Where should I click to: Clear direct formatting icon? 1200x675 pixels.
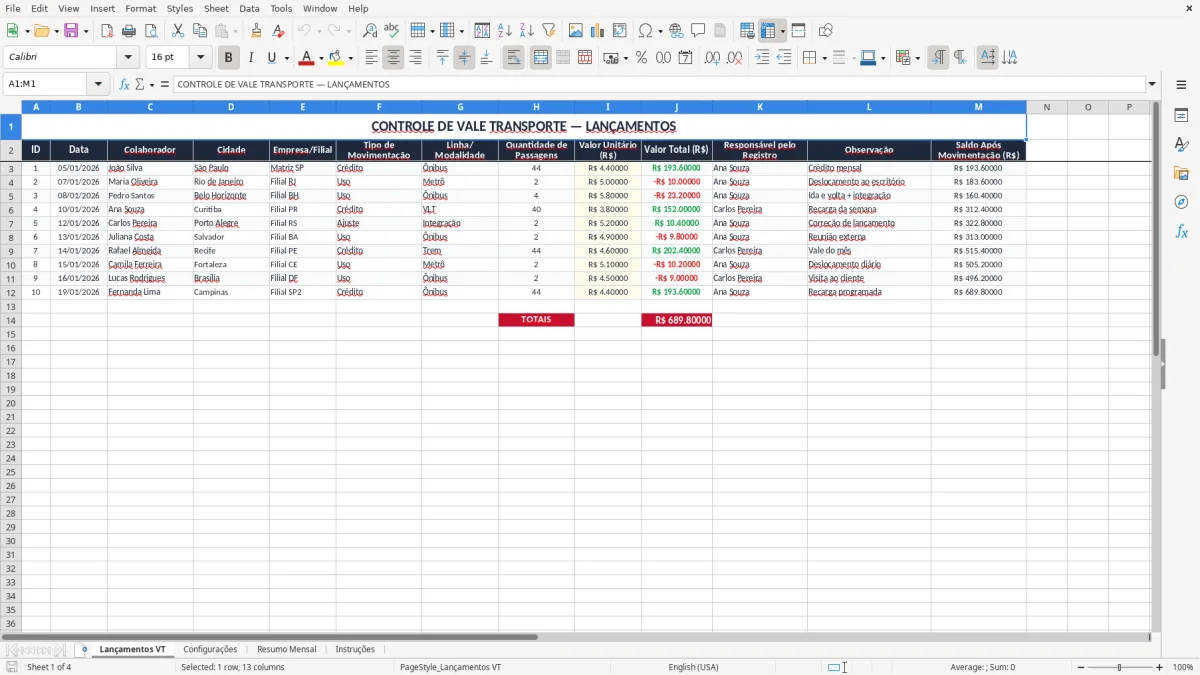click(279, 31)
